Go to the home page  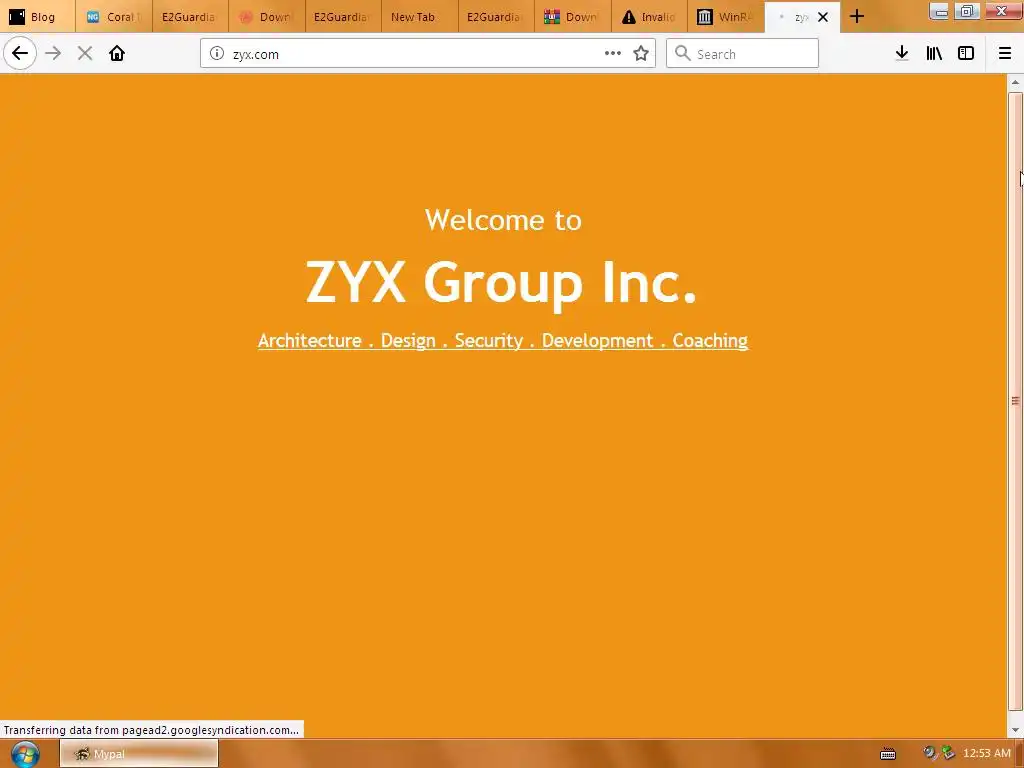coord(117,54)
